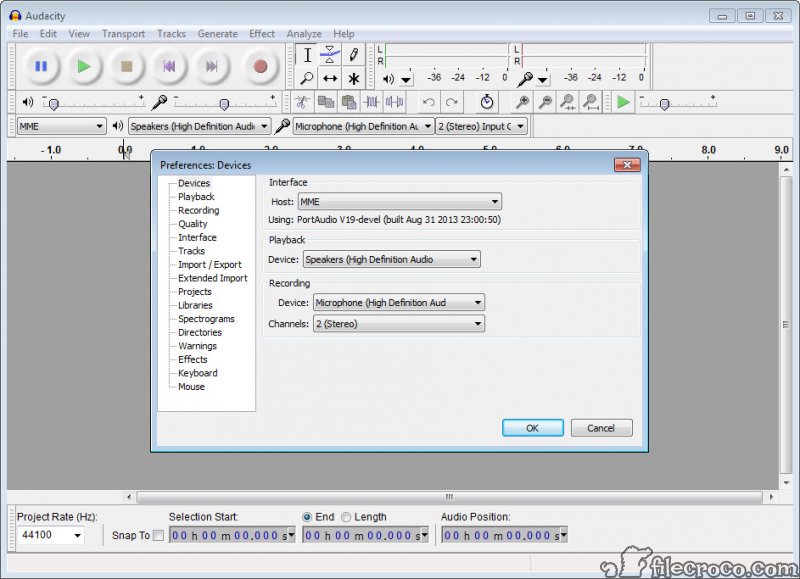This screenshot has width=800, height=579.
Task: Select Quality in preferences tree
Action: (x=192, y=223)
